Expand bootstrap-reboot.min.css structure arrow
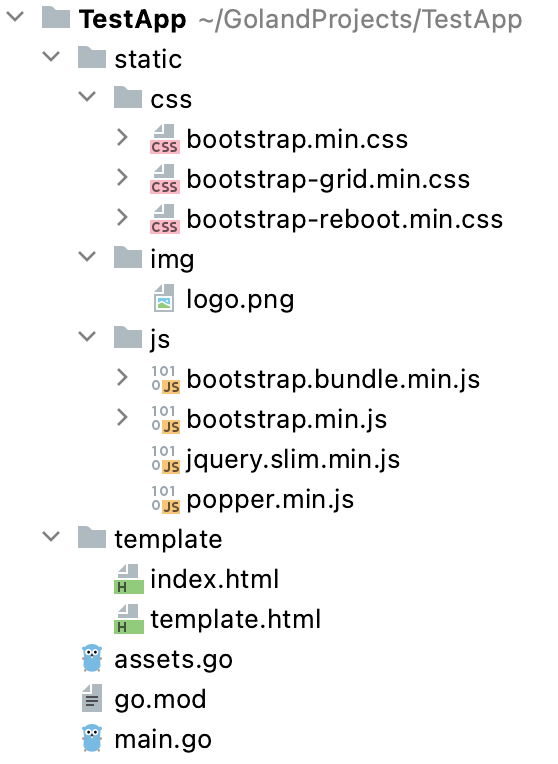This screenshot has height=764, width=558. coord(122,218)
